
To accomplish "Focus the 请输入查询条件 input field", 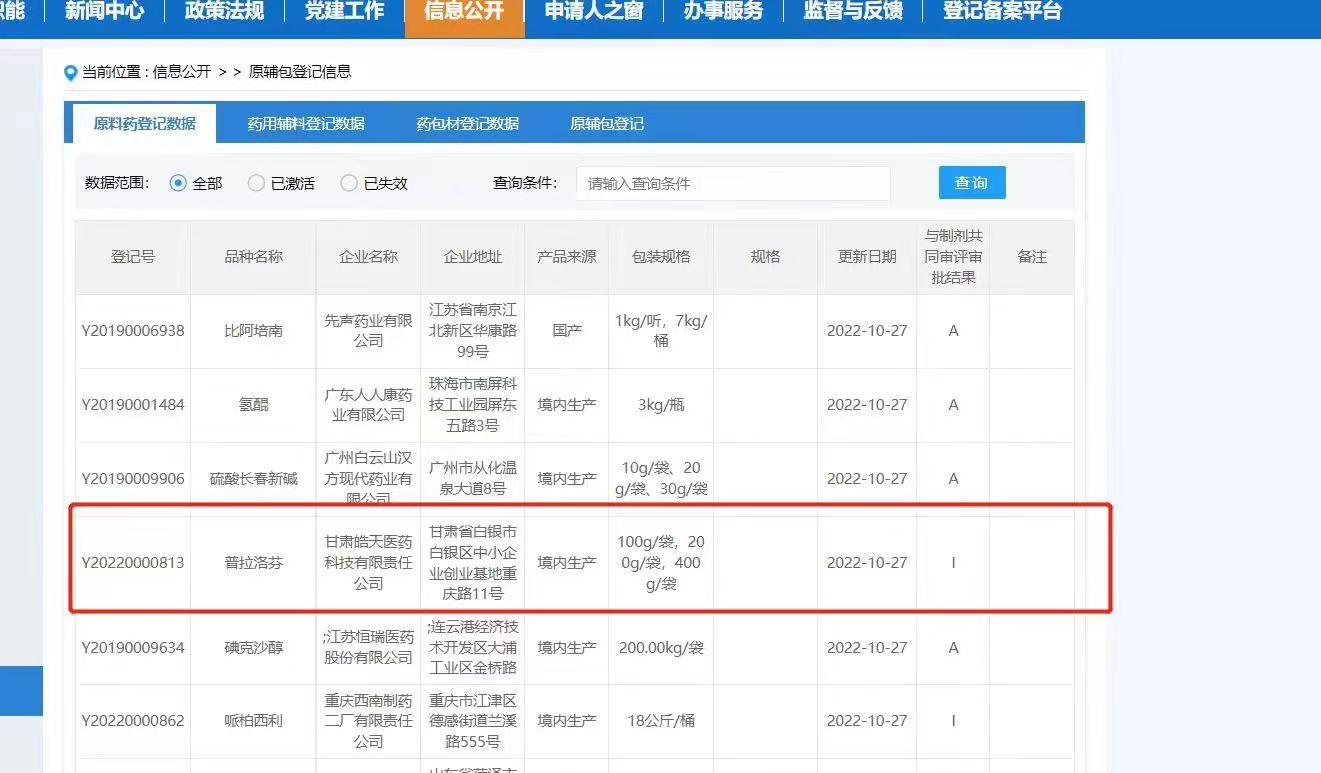I will [x=732, y=183].
